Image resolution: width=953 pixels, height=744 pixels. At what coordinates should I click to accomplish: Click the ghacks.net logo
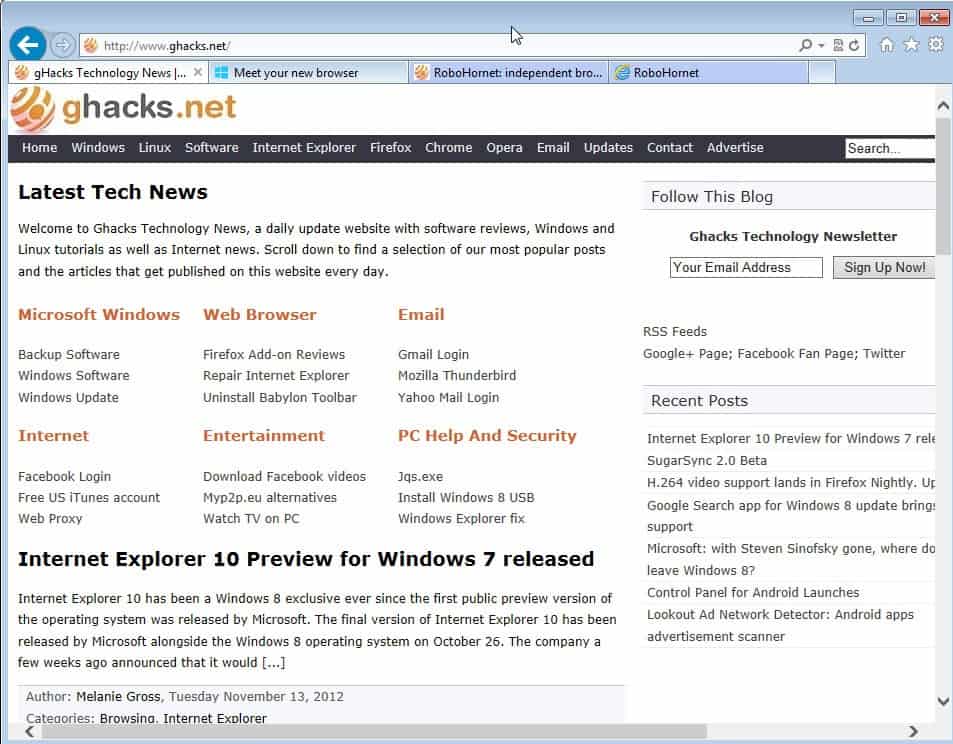pos(124,109)
